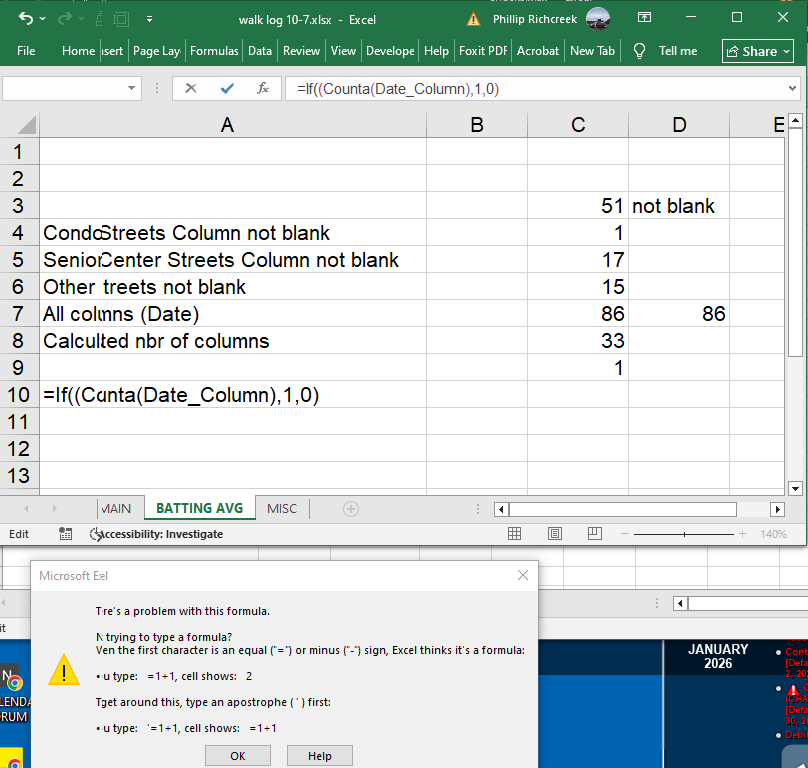
Task: Click Accessibility: Investigate in status bar
Action: [x=158, y=534]
